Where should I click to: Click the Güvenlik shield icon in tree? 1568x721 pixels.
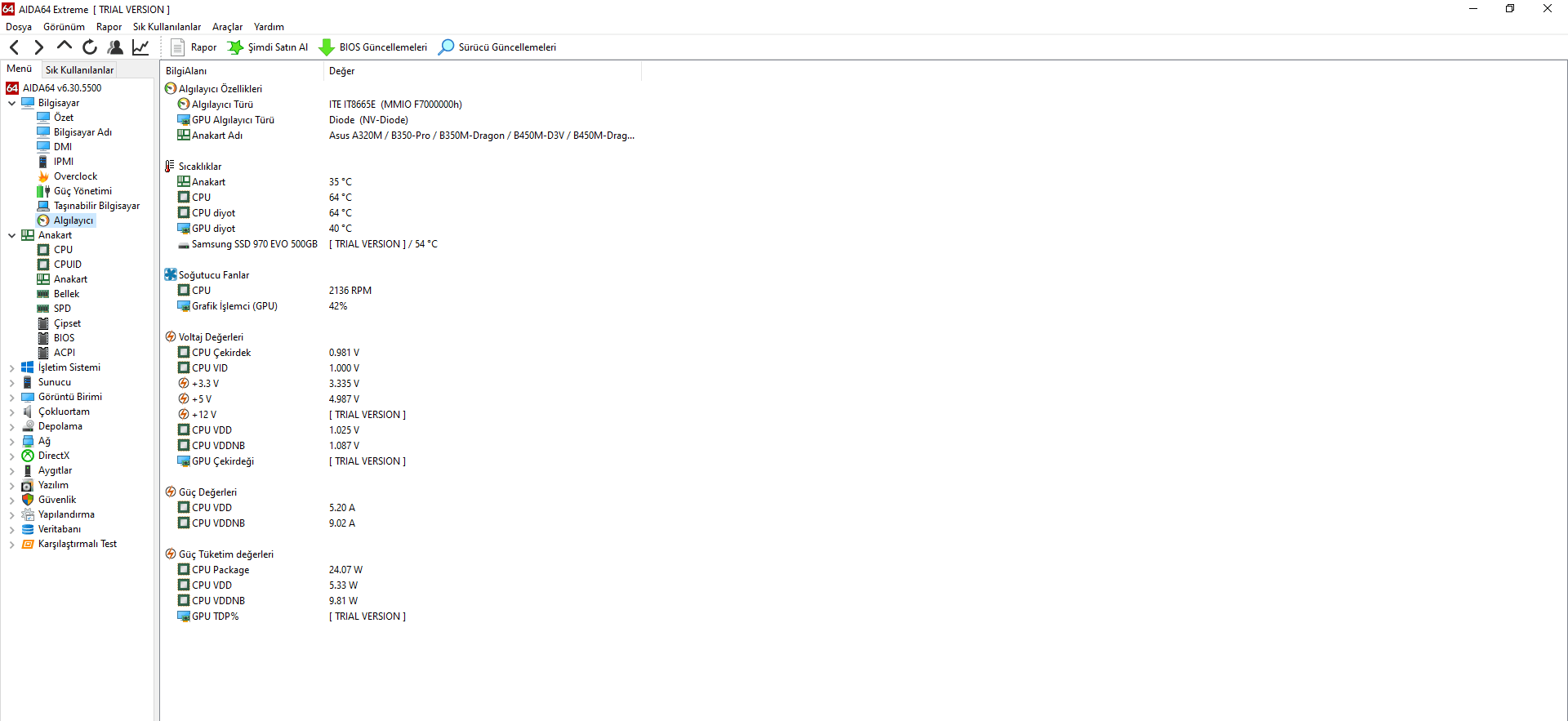click(x=28, y=500)
